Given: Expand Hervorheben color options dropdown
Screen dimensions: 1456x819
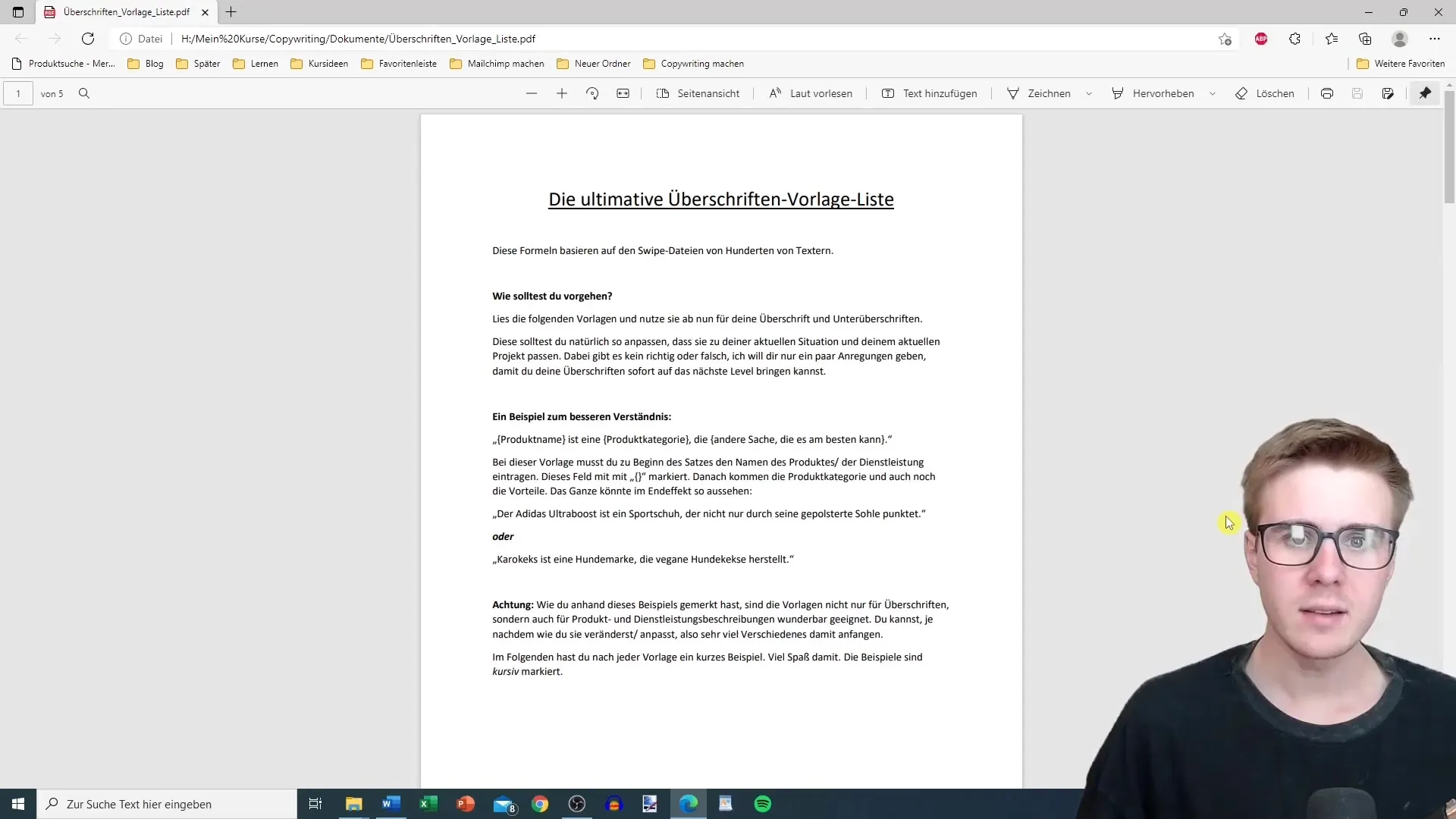Looking at the screenshot, I should pos(1213,93).
